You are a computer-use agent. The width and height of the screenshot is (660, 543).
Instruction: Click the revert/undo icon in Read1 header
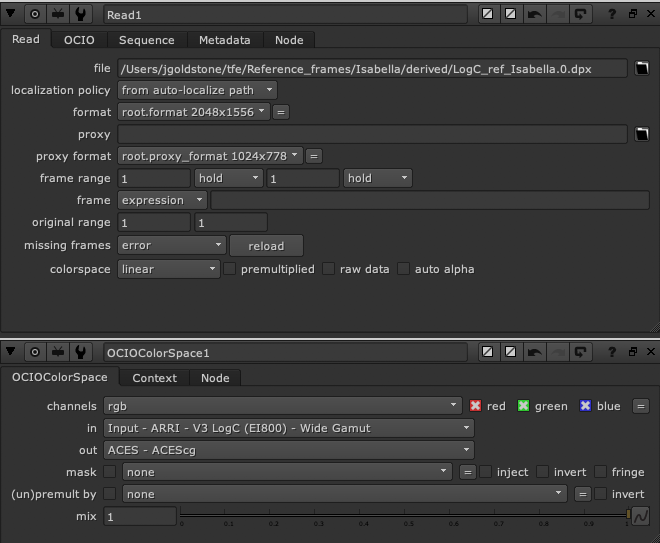[x=533, y=15]
